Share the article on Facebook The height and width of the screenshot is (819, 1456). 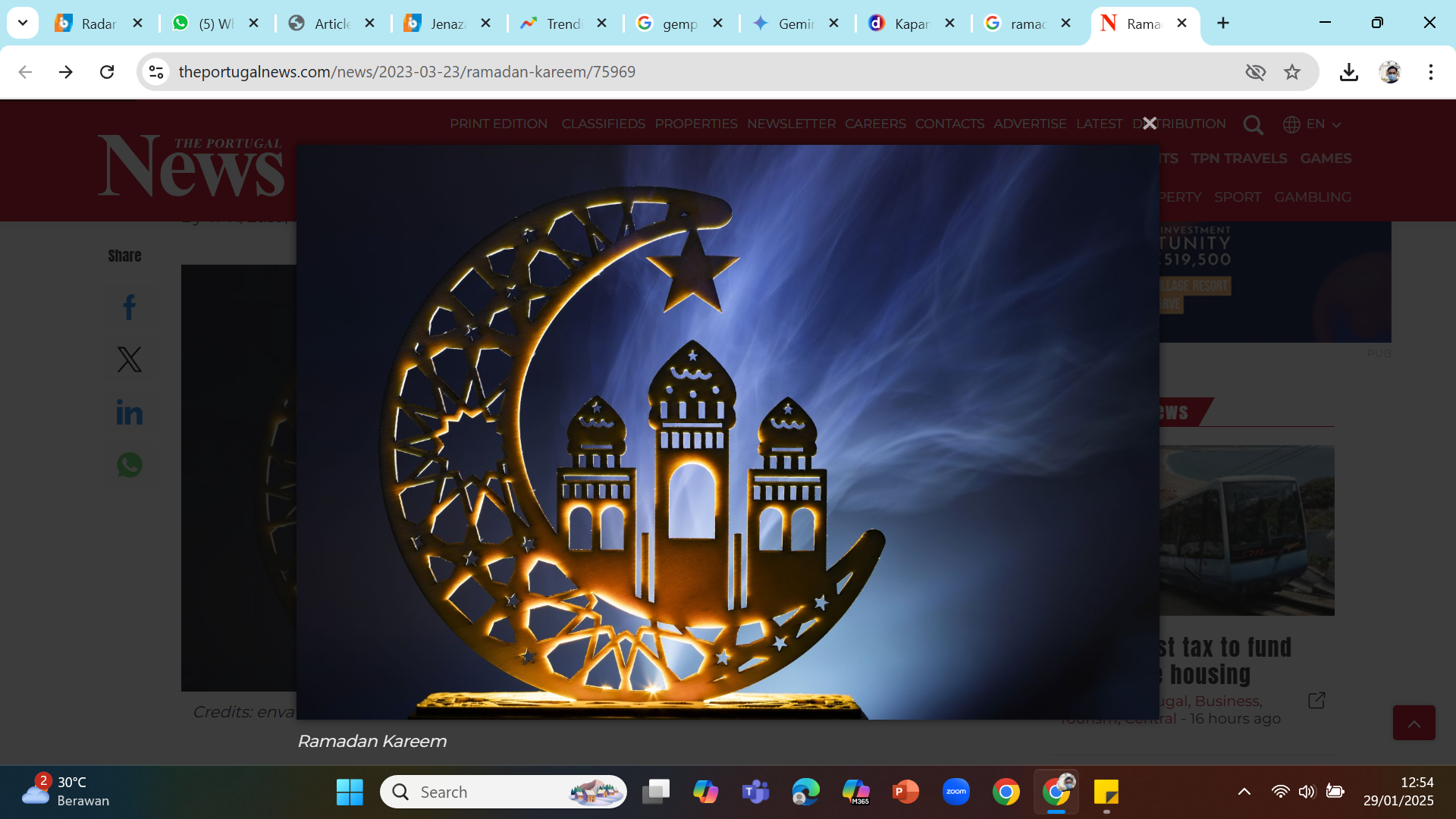coord(129,307)
